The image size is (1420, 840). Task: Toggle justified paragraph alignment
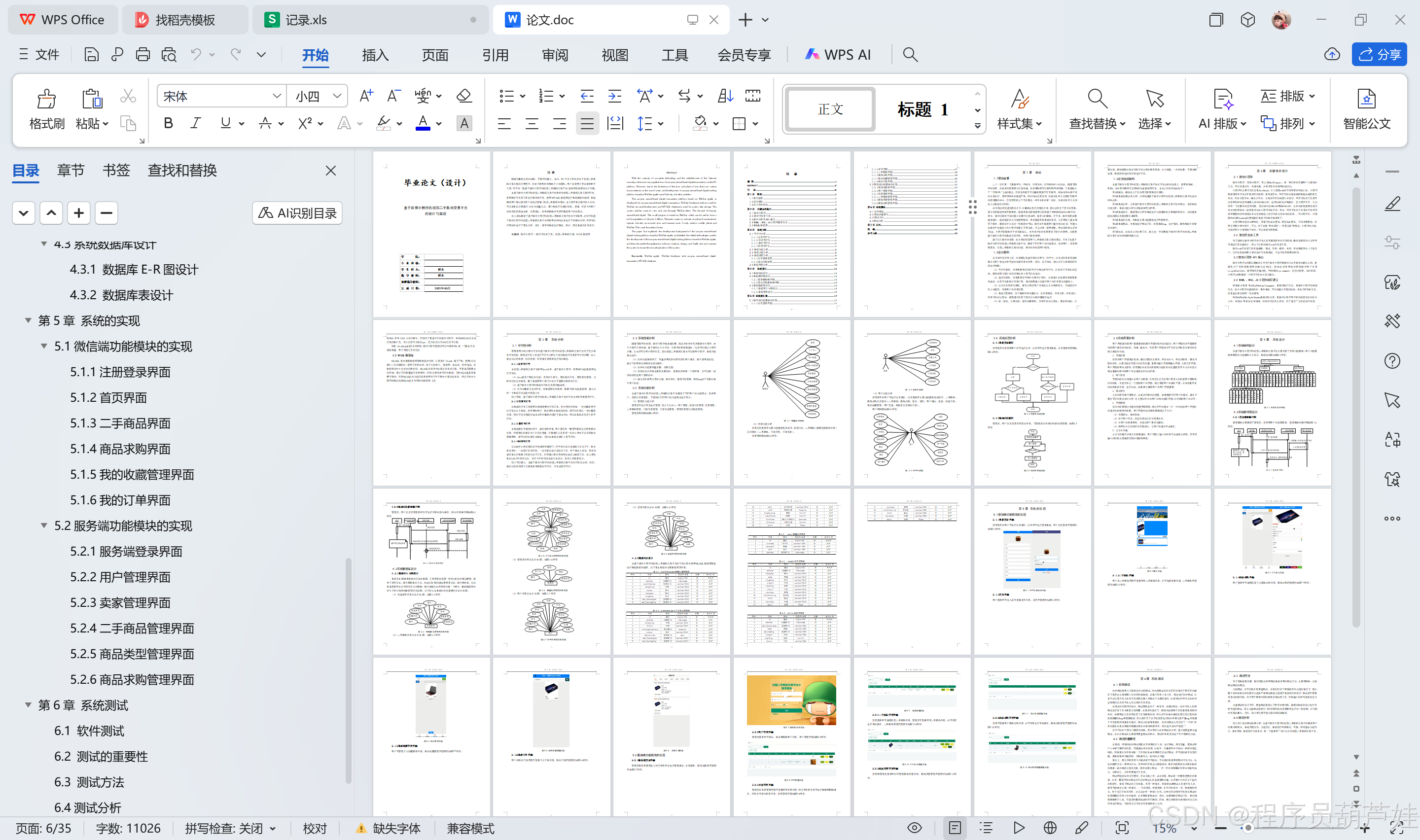[587, 123]
